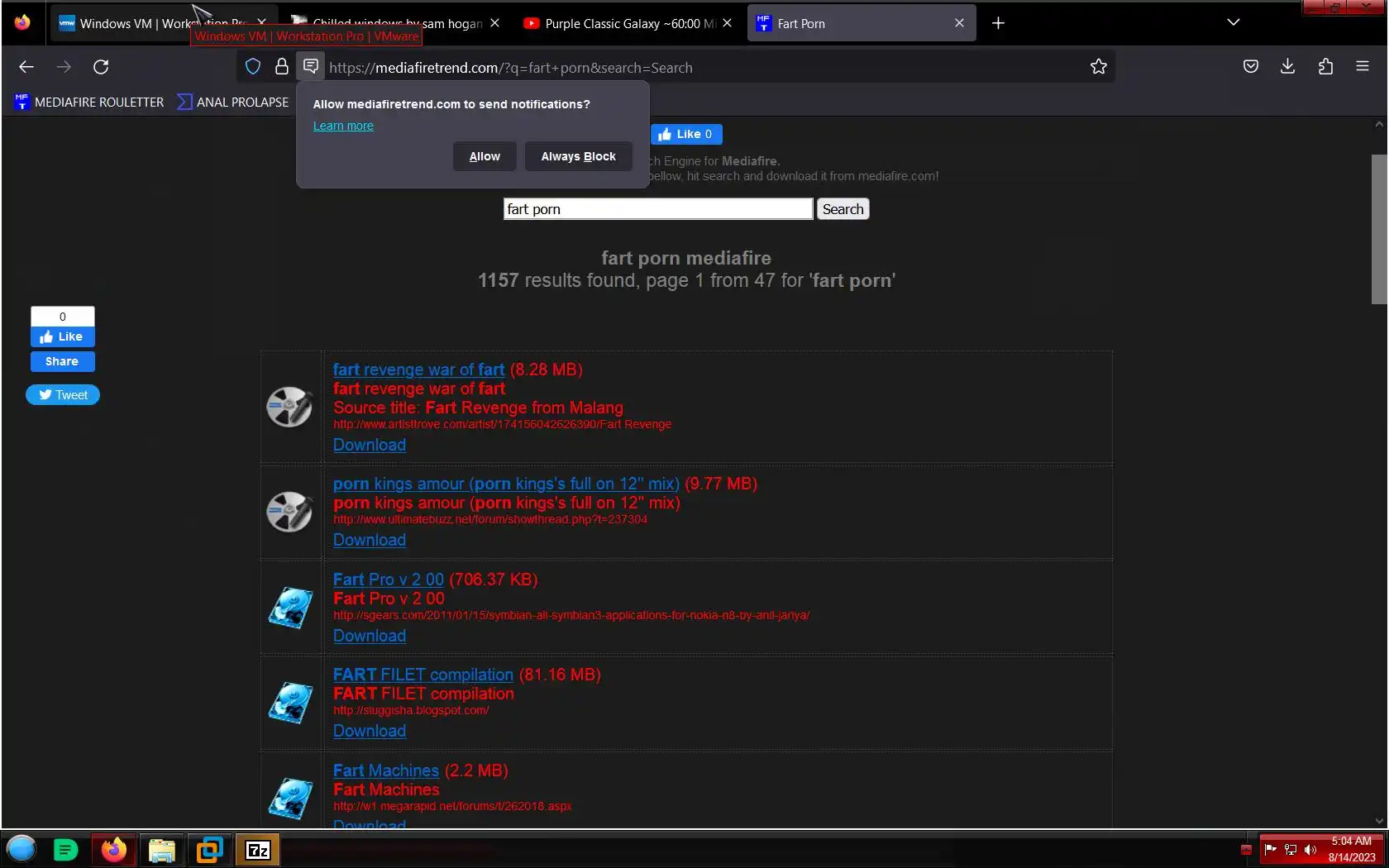Open a new tab
The image size is (1389, 868).
coord(998,23)
